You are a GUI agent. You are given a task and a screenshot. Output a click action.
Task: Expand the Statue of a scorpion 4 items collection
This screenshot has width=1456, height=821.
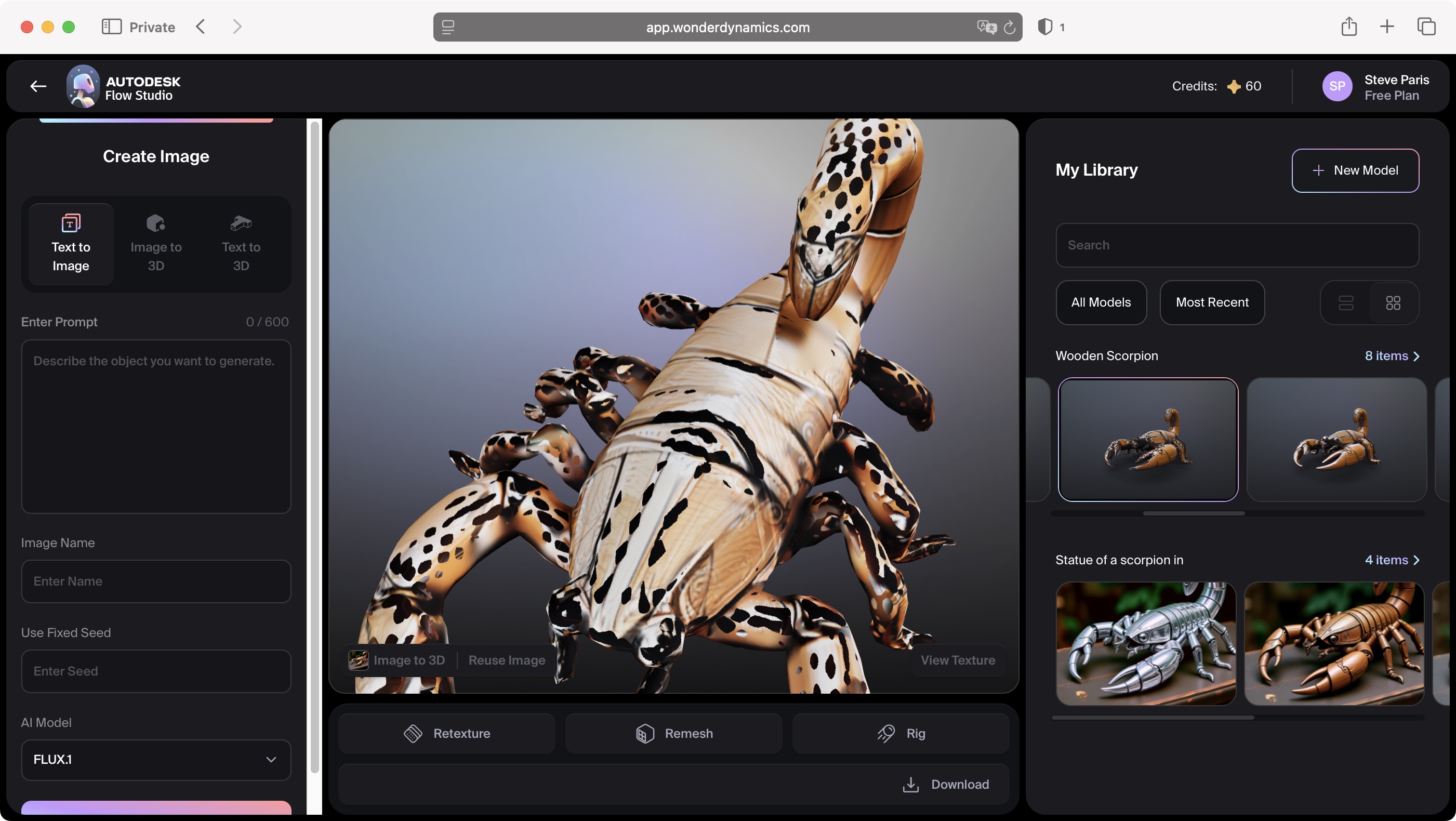[1392, 560]
